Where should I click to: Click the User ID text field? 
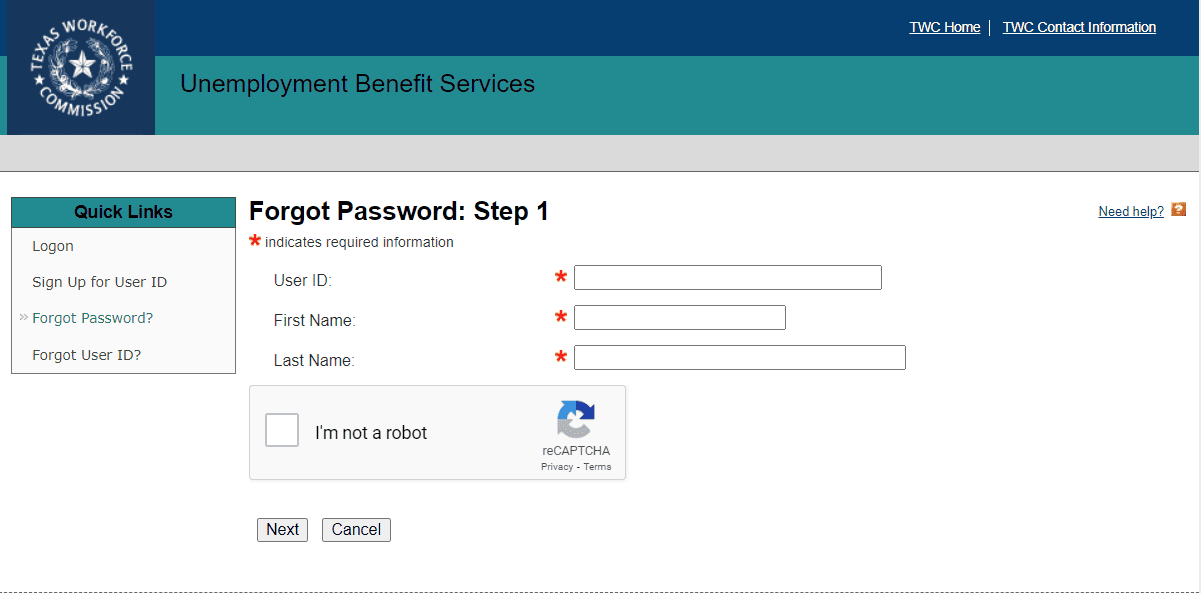pyautogui.click(x=727, y=278)
